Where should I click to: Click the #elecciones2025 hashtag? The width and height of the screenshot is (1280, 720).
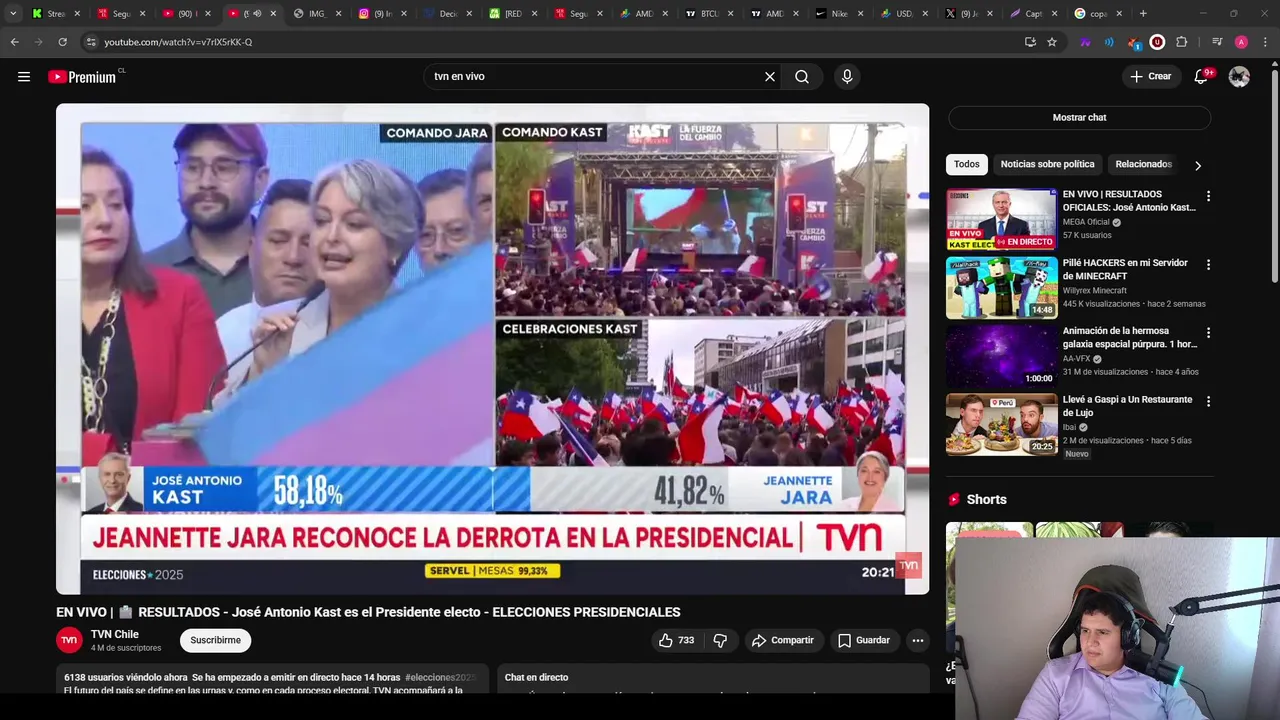click(440, 677)
